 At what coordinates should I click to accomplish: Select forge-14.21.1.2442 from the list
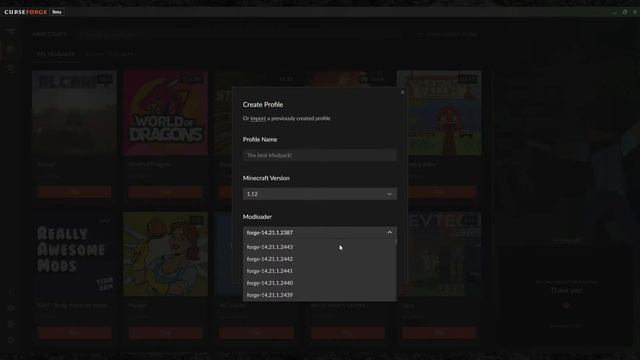pos(319,259)
